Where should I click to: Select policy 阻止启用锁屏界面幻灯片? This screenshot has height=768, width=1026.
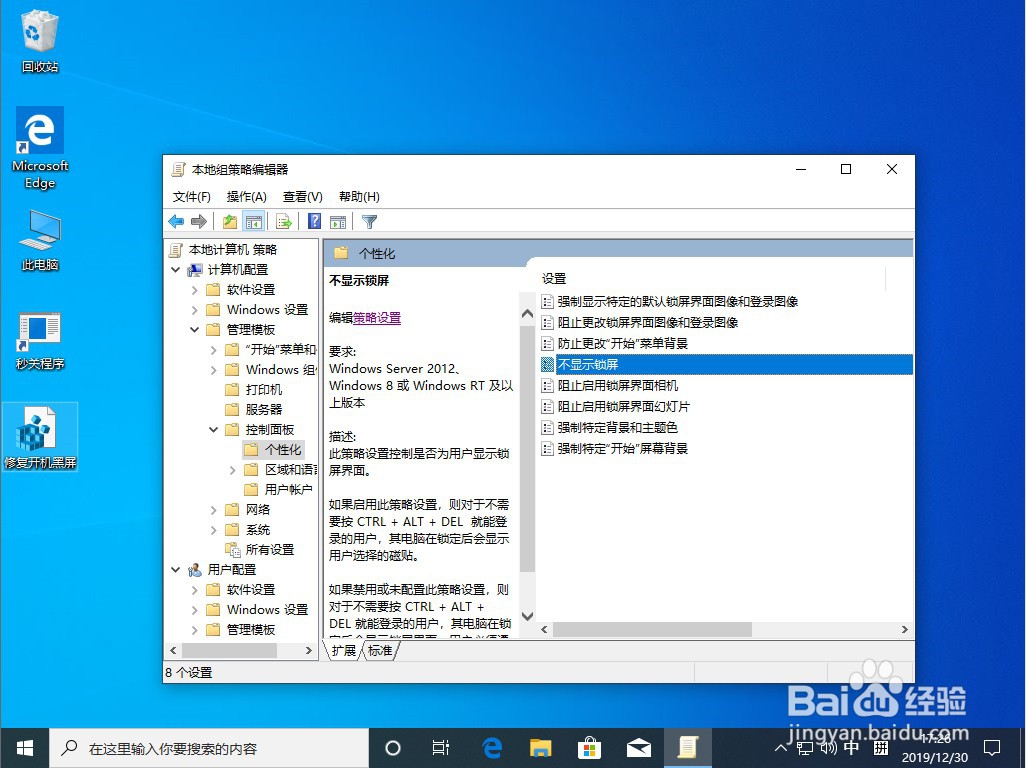(616, 406)
